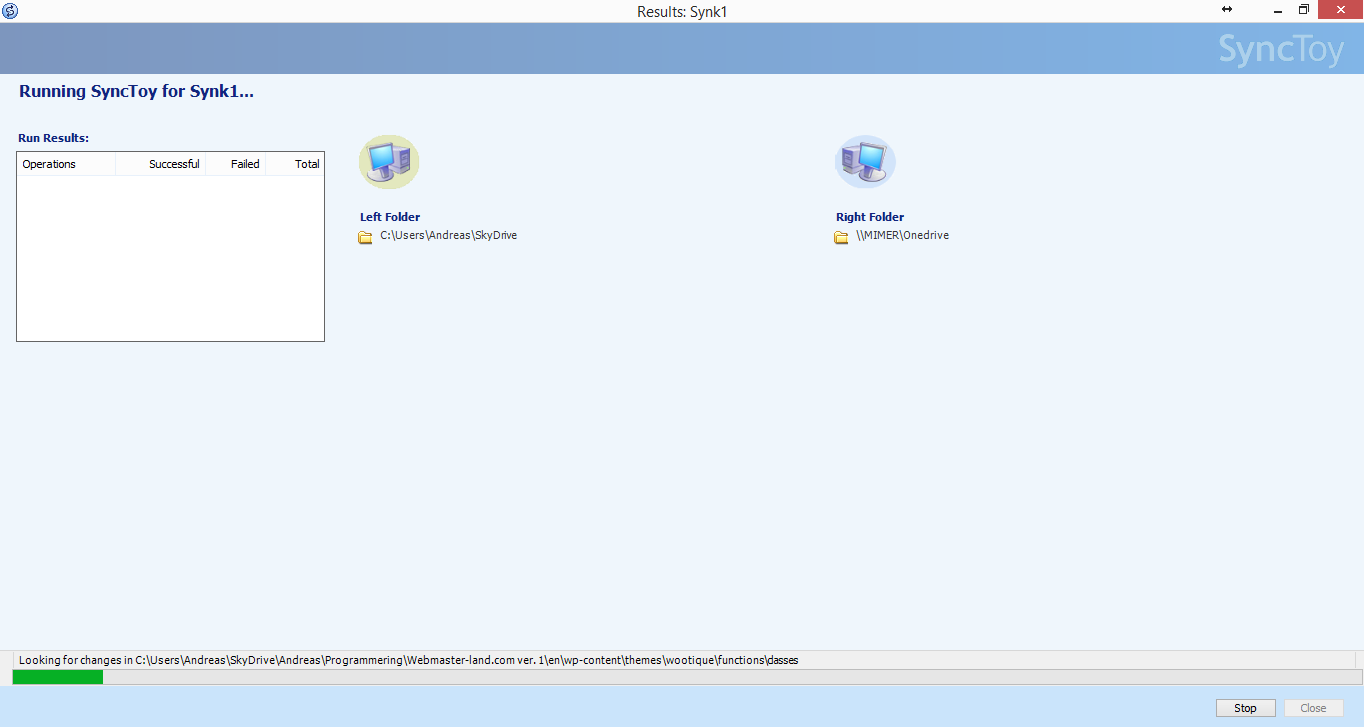1364x727 pixels.
Task: Click the SyncToy app icon in title bar
Action: [10, 10]
